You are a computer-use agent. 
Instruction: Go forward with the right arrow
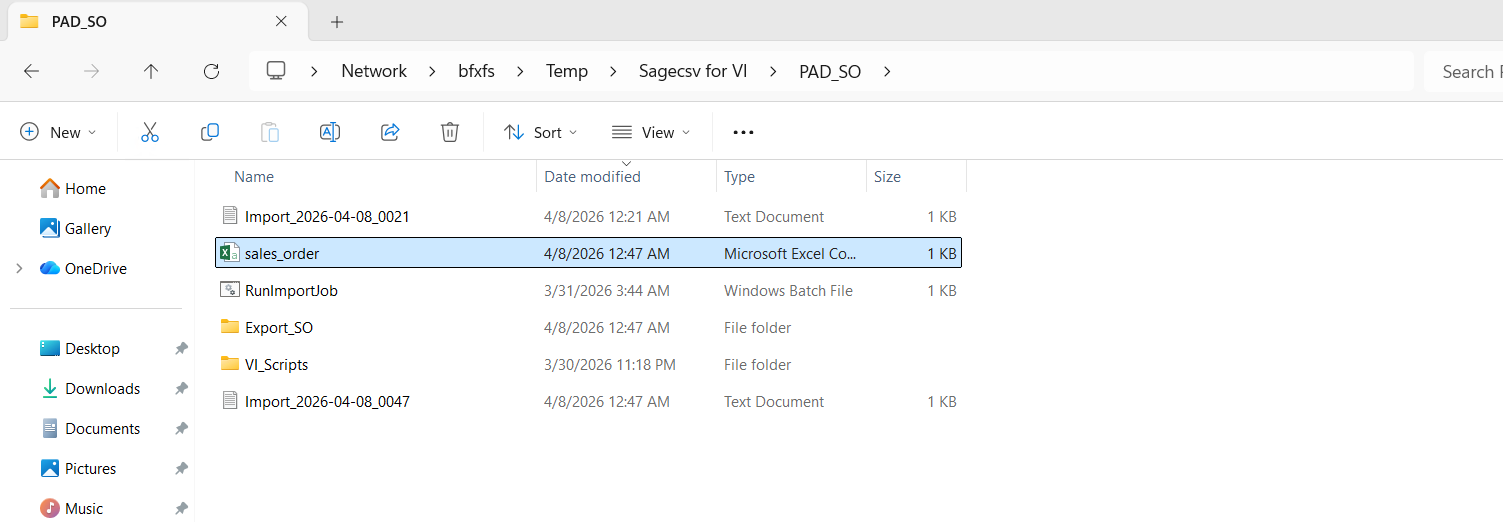point(91,71)
